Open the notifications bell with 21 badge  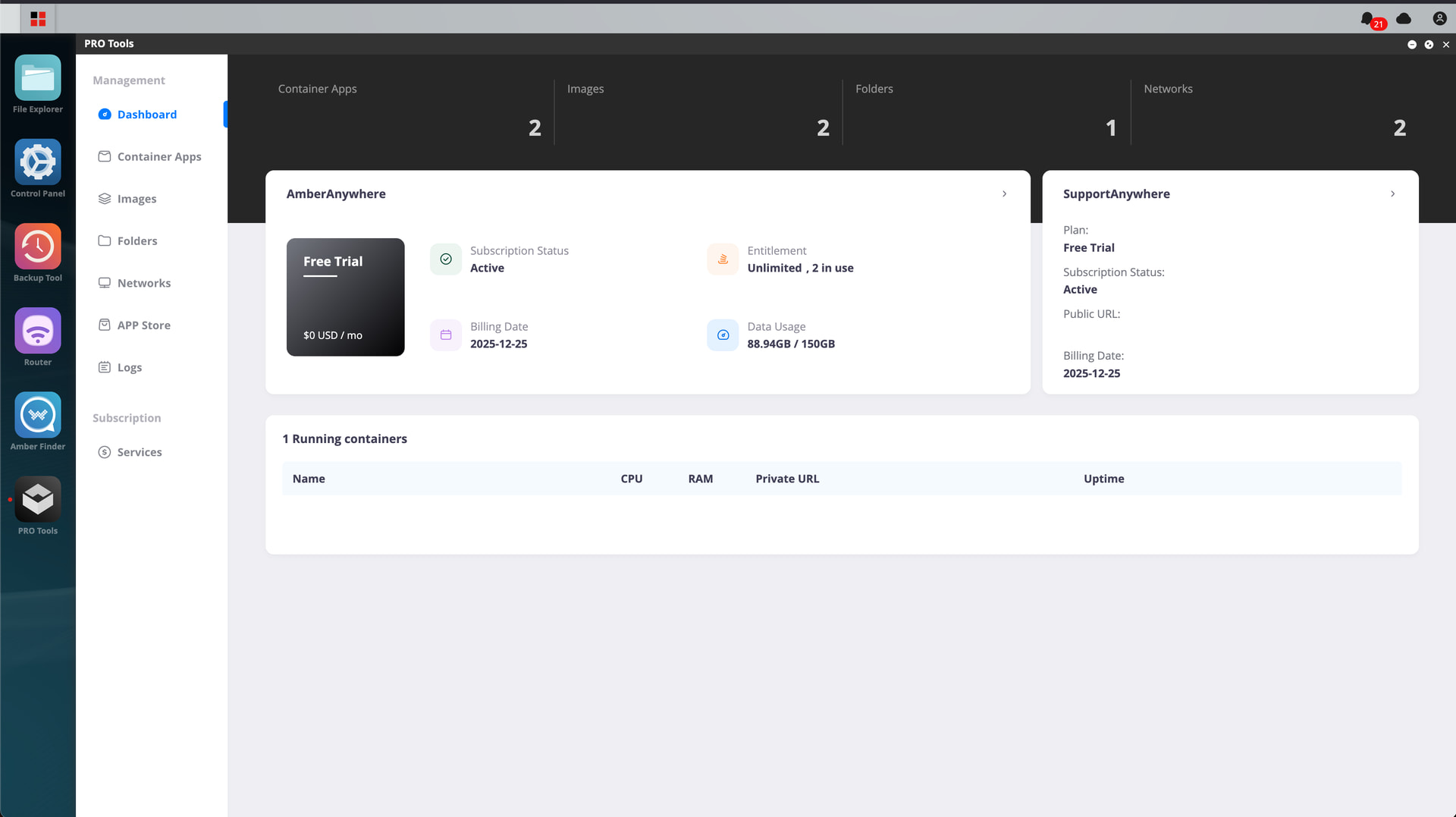pos(1371,20)
